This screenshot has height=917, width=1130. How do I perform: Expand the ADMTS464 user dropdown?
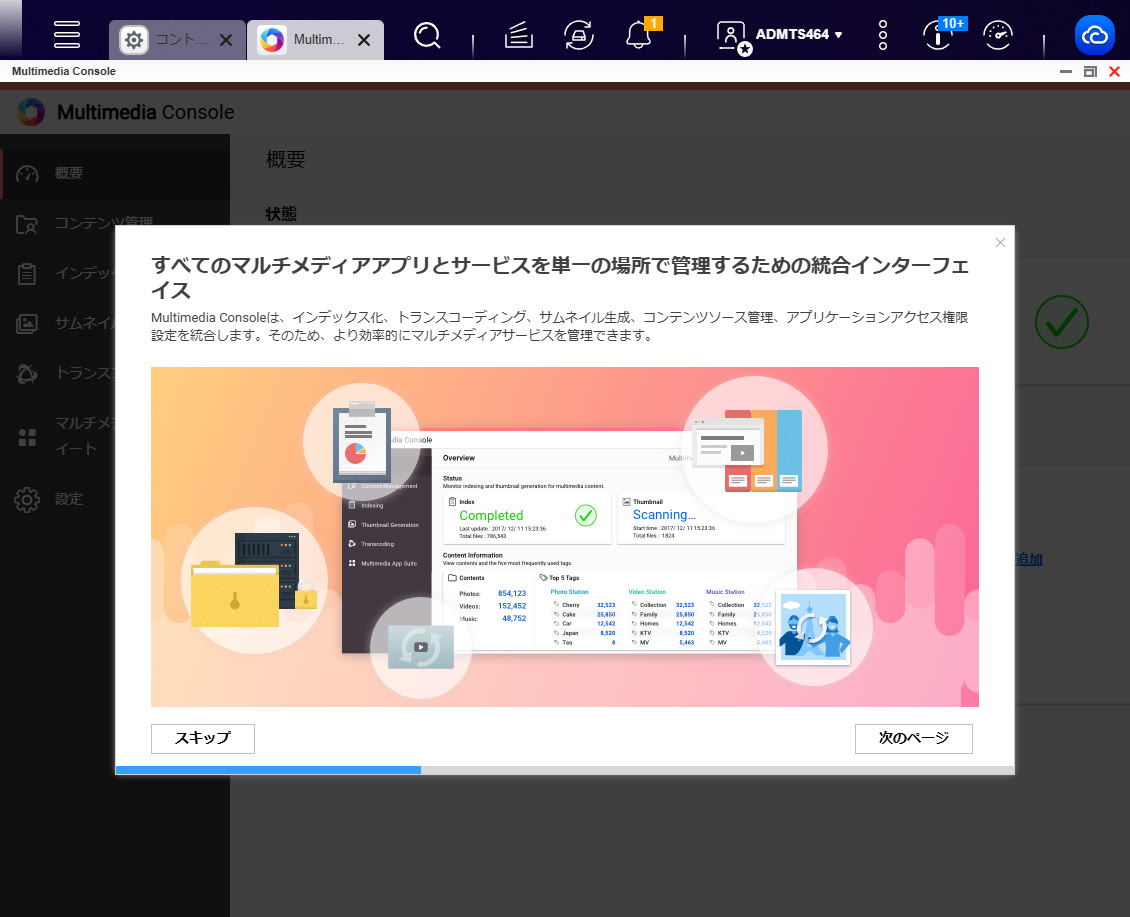tap(799, 35)
